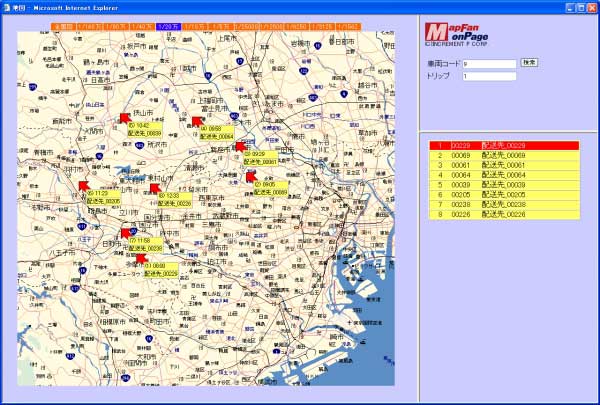
Task: Switch map scale to 1/12500
Action: click(272, 26)
